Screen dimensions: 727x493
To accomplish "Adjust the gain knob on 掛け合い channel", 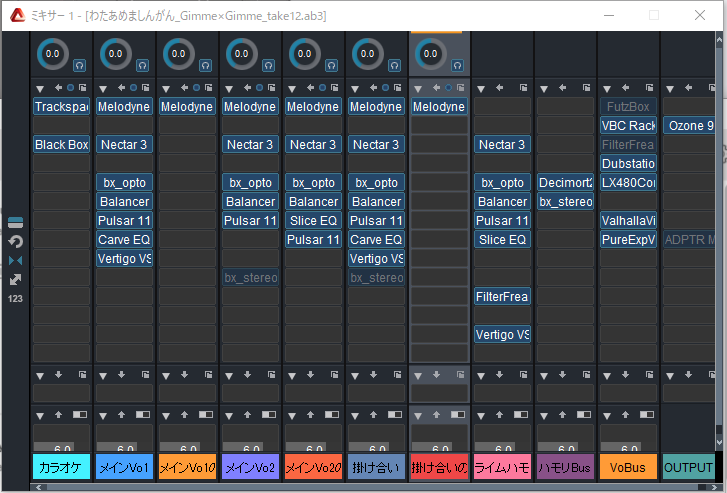I will pyautogui.click(x=368, y=54).
